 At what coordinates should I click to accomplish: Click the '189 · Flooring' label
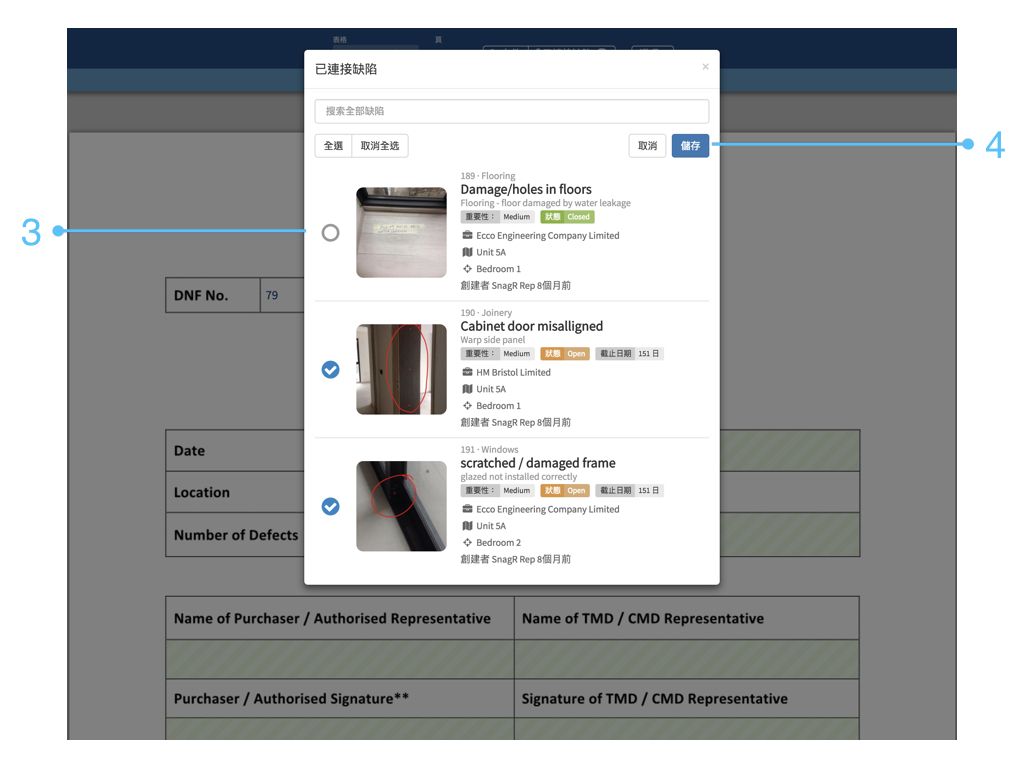(x=488, y=176)
